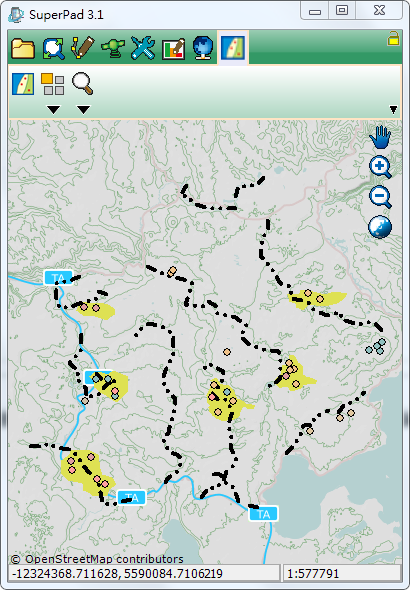The width and height of the screenshot is (410, 590).
Task: Open the globe network icon
Action: click(203, 48)
